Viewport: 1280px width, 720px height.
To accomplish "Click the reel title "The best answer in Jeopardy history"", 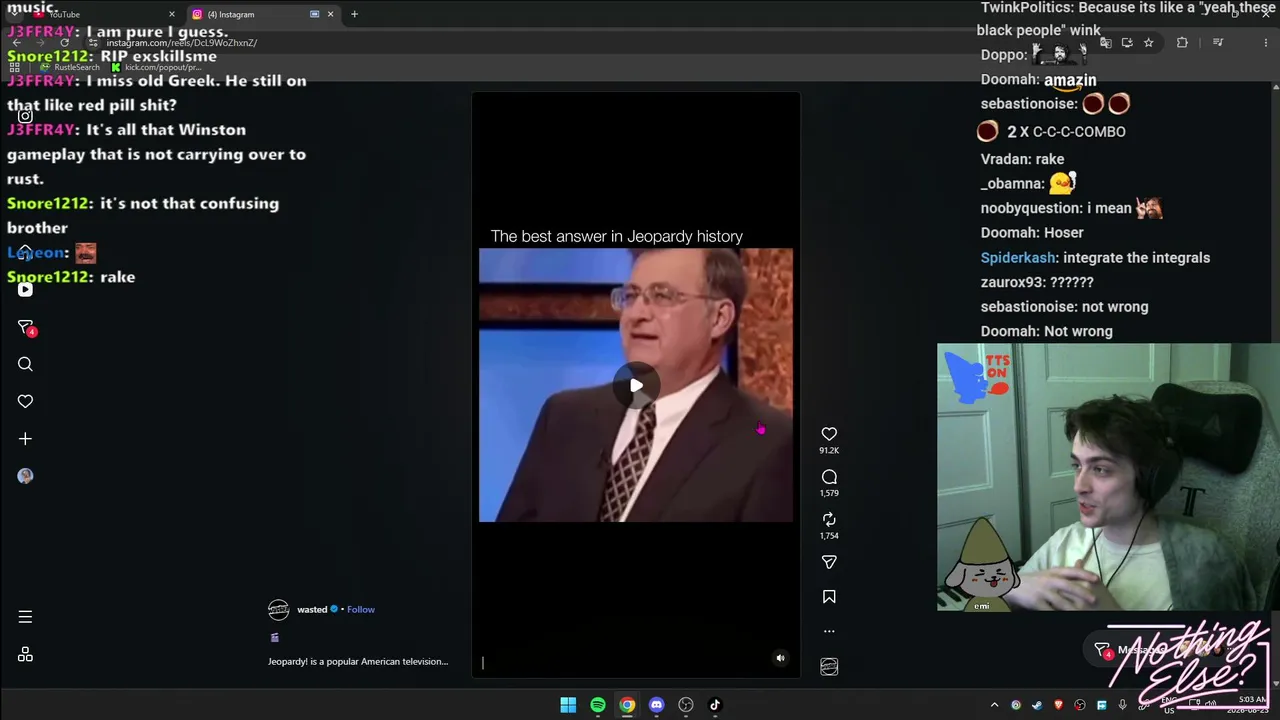I will (x=617, y=236).
